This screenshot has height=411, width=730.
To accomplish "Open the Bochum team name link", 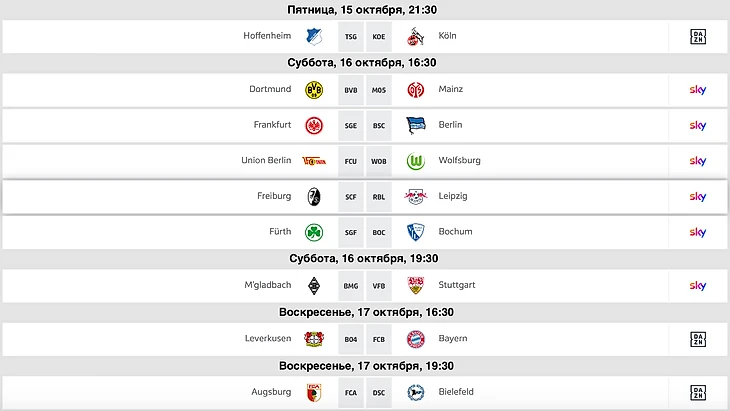I will (x=455, y=232).
